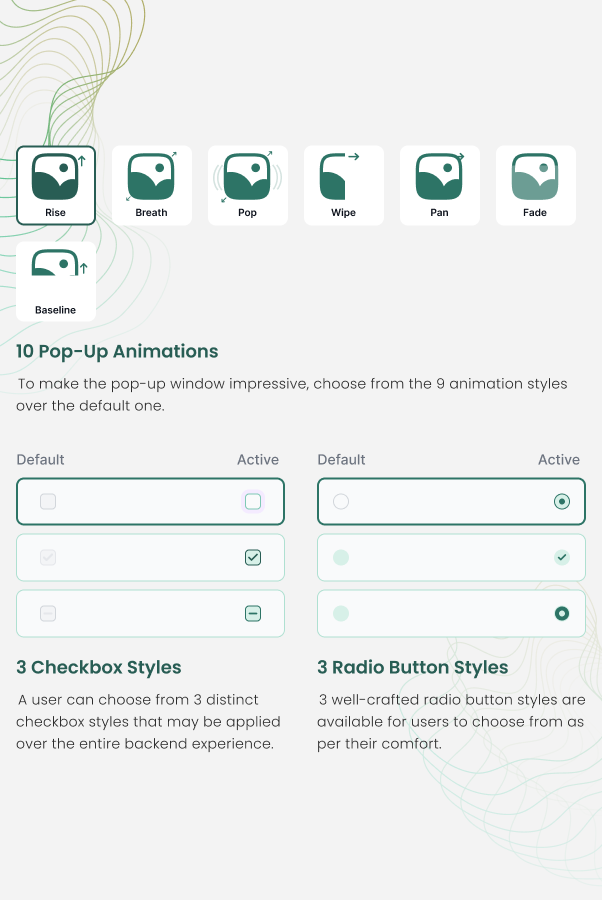Image resolution: width=602 pixels, height=900 pixels.
Task: Click the default greyed minus checkbox
Action: 48,614
